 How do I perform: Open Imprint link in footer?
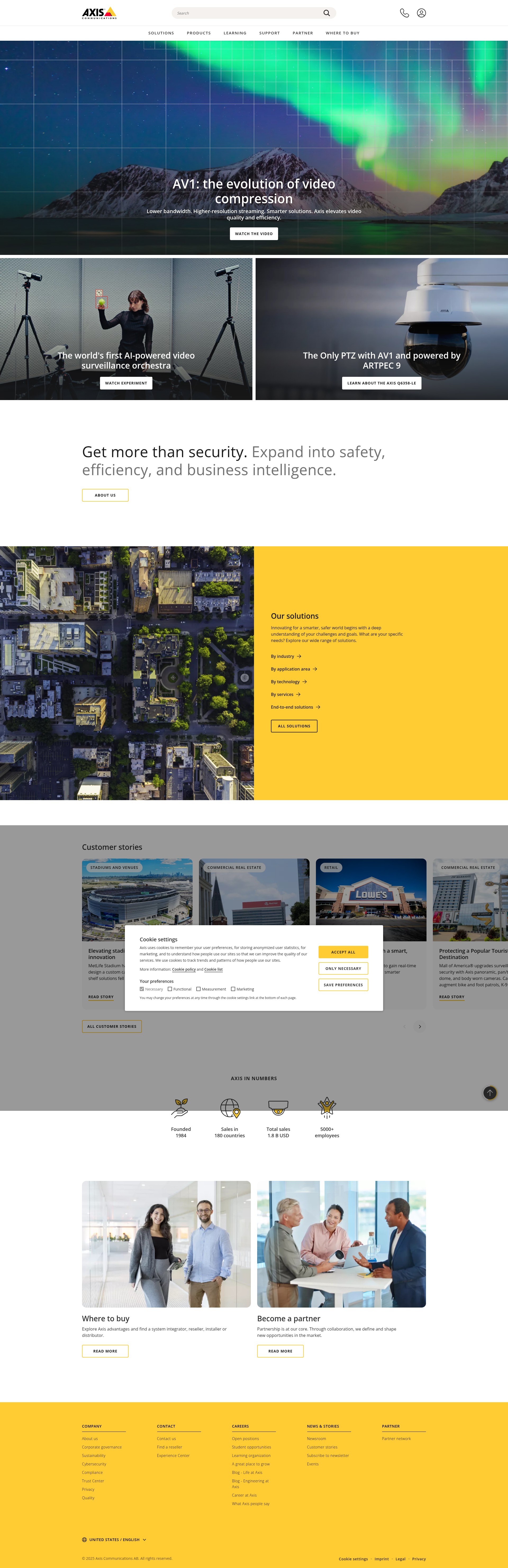[x=381, y=1559]
